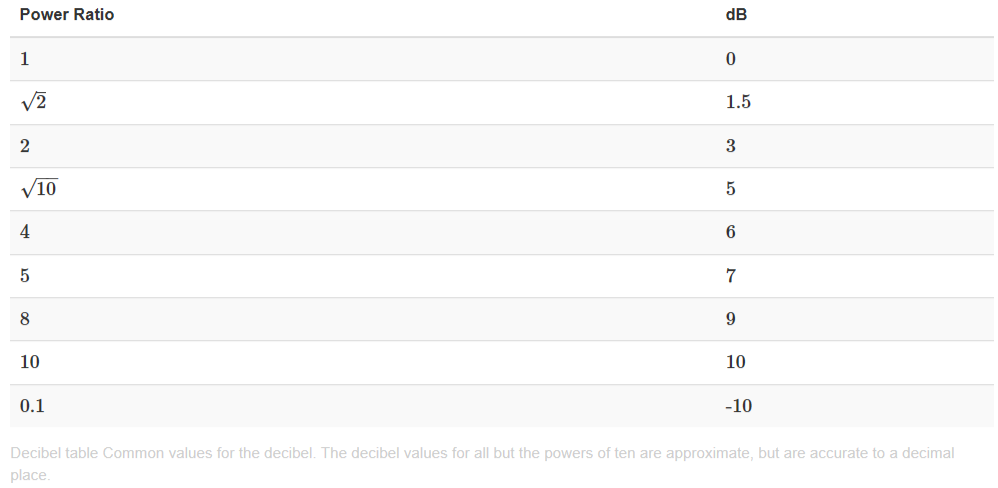Select the 1.5 dB value cell
This screenshot has height=488, width=998.
pos(738,102)
